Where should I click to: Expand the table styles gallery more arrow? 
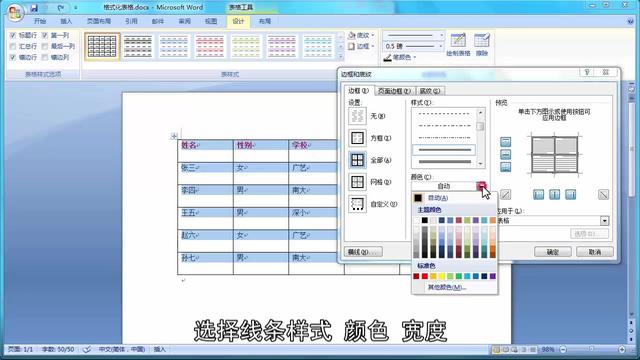(340, 56)
